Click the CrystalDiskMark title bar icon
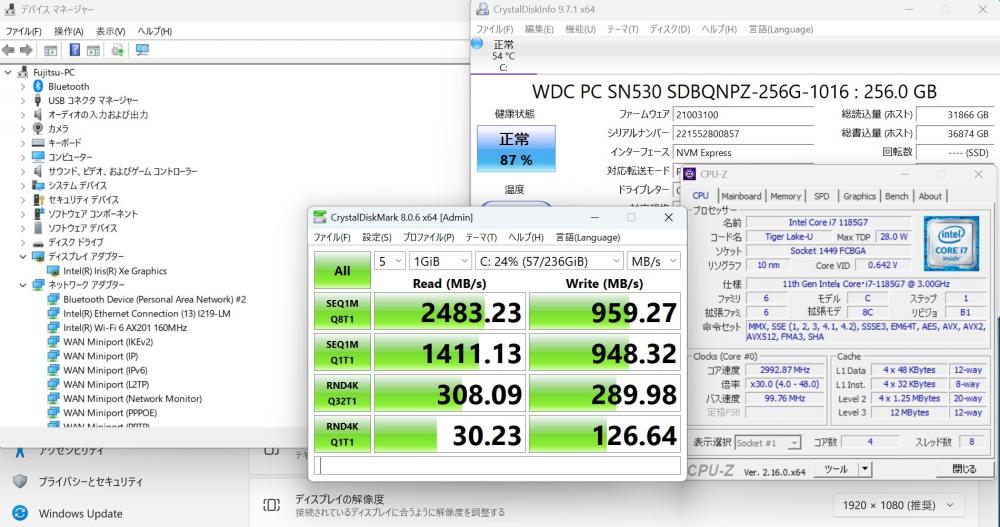 [320, 218]
